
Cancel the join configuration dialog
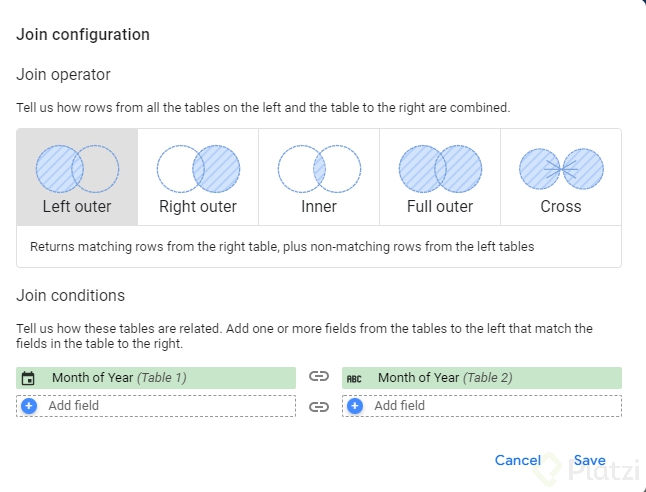click(x=518, y=460)
